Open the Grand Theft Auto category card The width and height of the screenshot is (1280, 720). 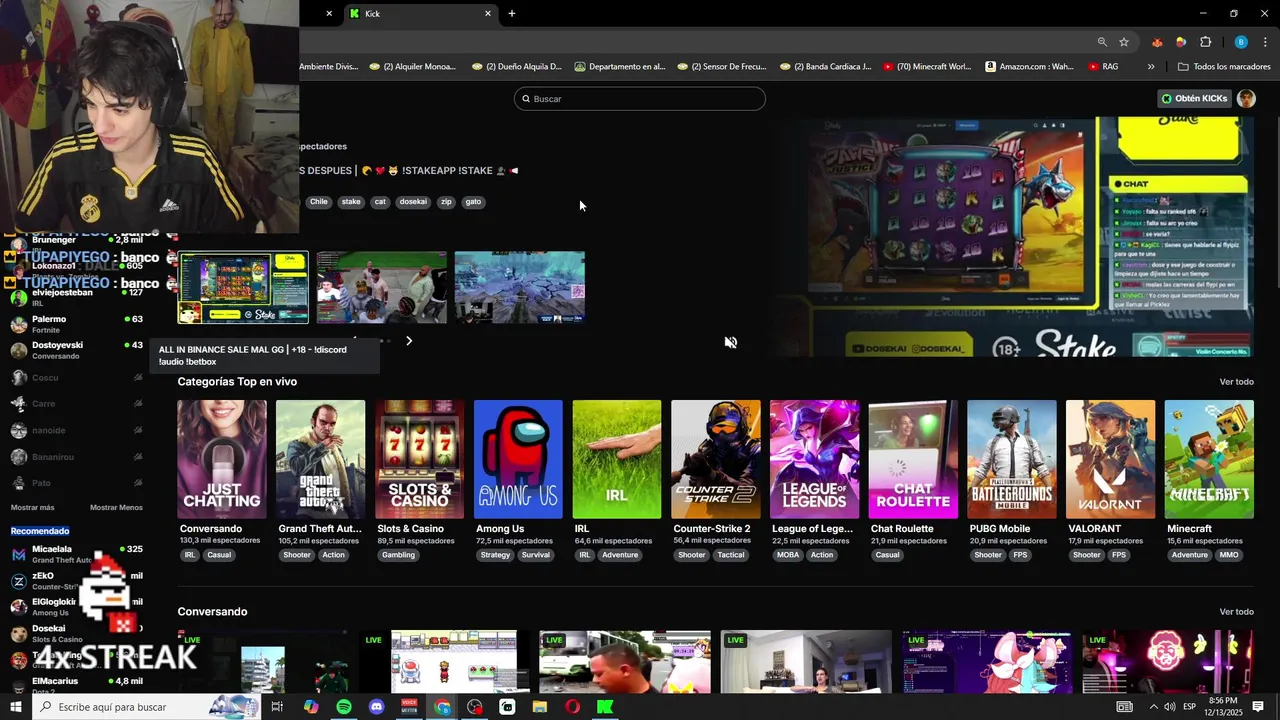coord(321,459)
